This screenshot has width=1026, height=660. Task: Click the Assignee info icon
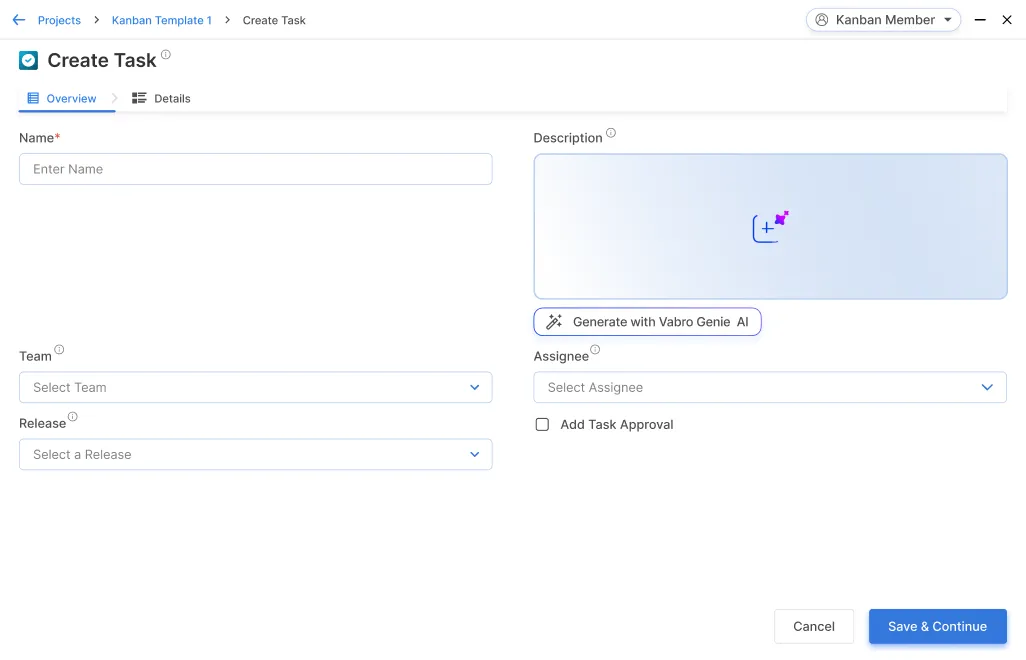click(595, 350)
